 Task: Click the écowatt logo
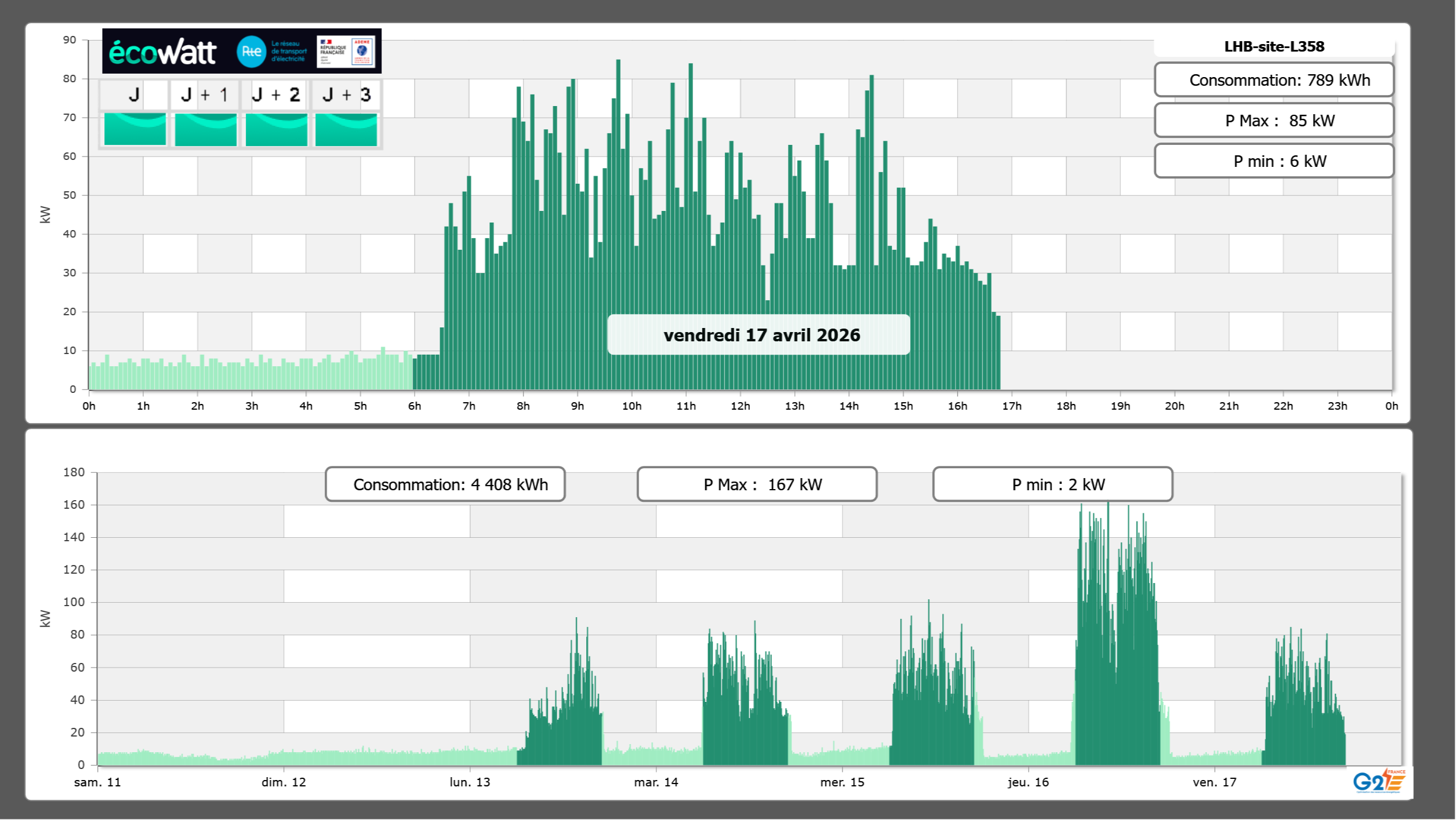pyautogui.click(x=162, y=52)
